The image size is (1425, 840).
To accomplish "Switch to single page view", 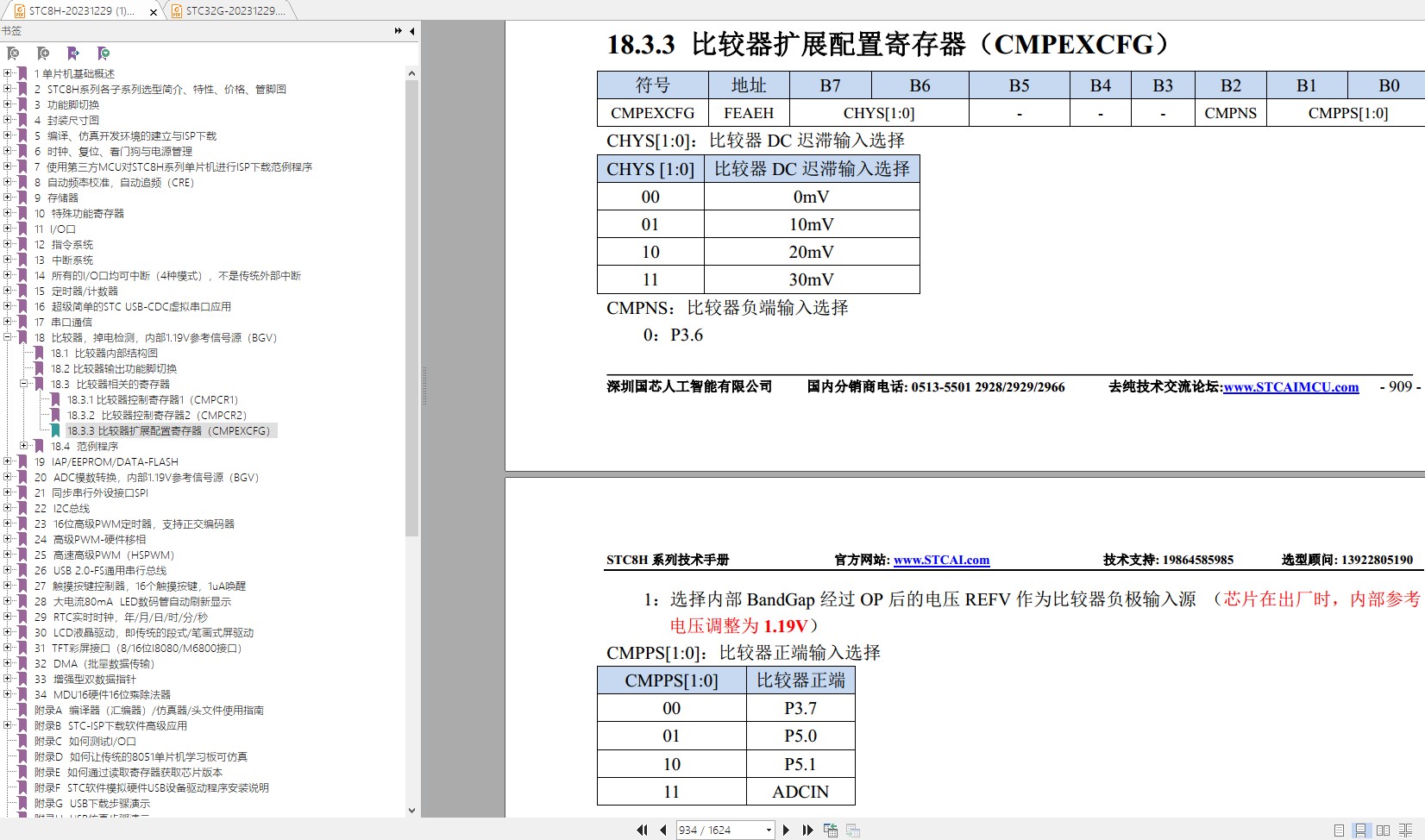I will point(1339,831).
